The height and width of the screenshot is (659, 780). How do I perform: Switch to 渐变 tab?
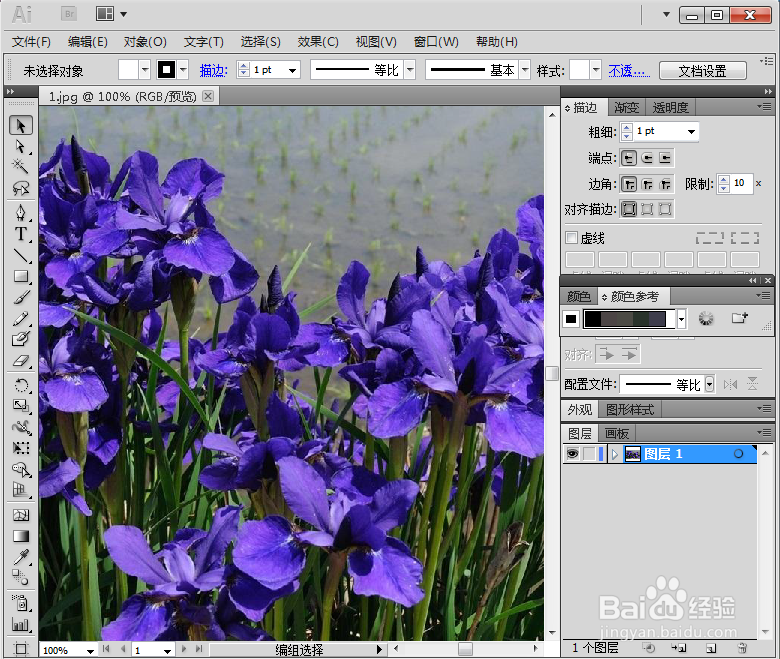pos(626,107)
